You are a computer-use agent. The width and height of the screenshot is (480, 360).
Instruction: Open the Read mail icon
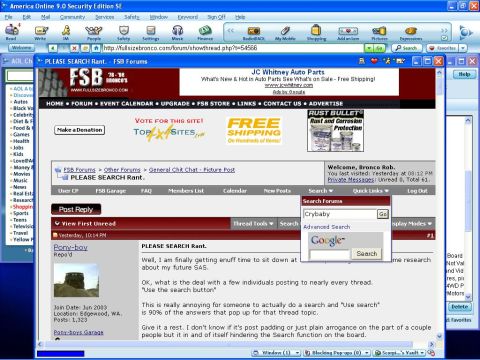(12, 33)
